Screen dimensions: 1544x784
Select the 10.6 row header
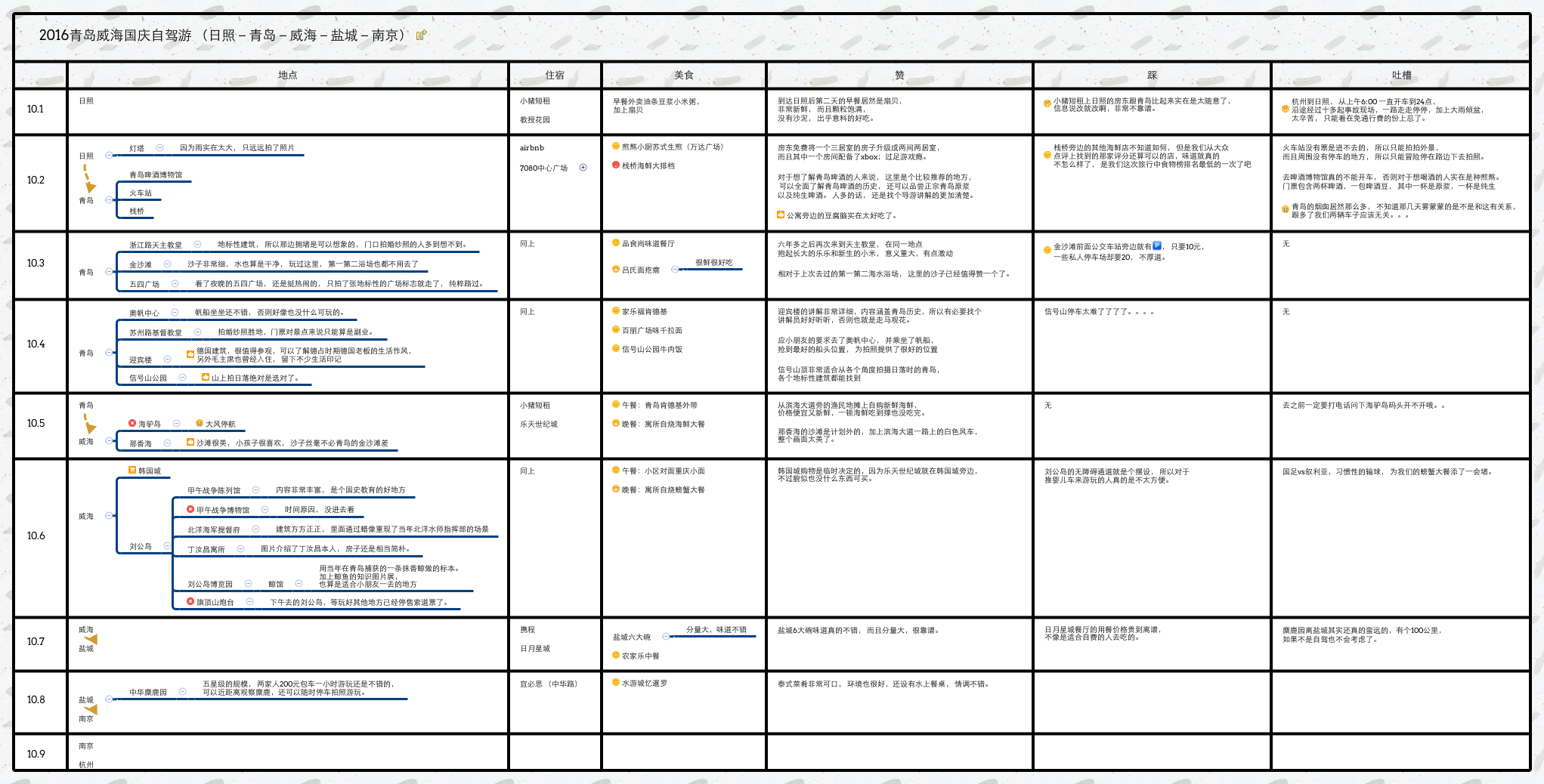tap(36, 536)
